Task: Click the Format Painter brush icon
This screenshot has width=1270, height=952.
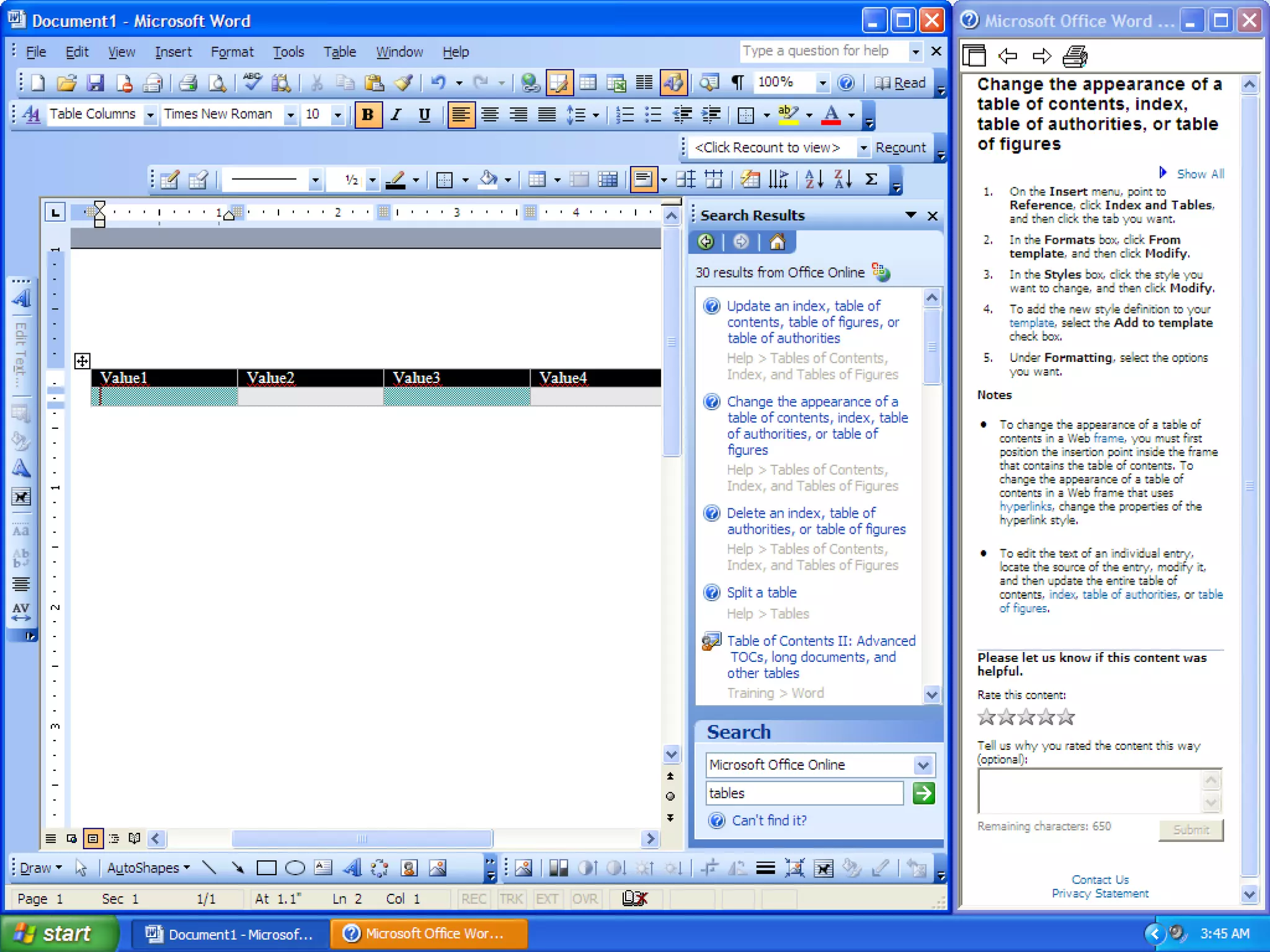Action: click(404, 82)
